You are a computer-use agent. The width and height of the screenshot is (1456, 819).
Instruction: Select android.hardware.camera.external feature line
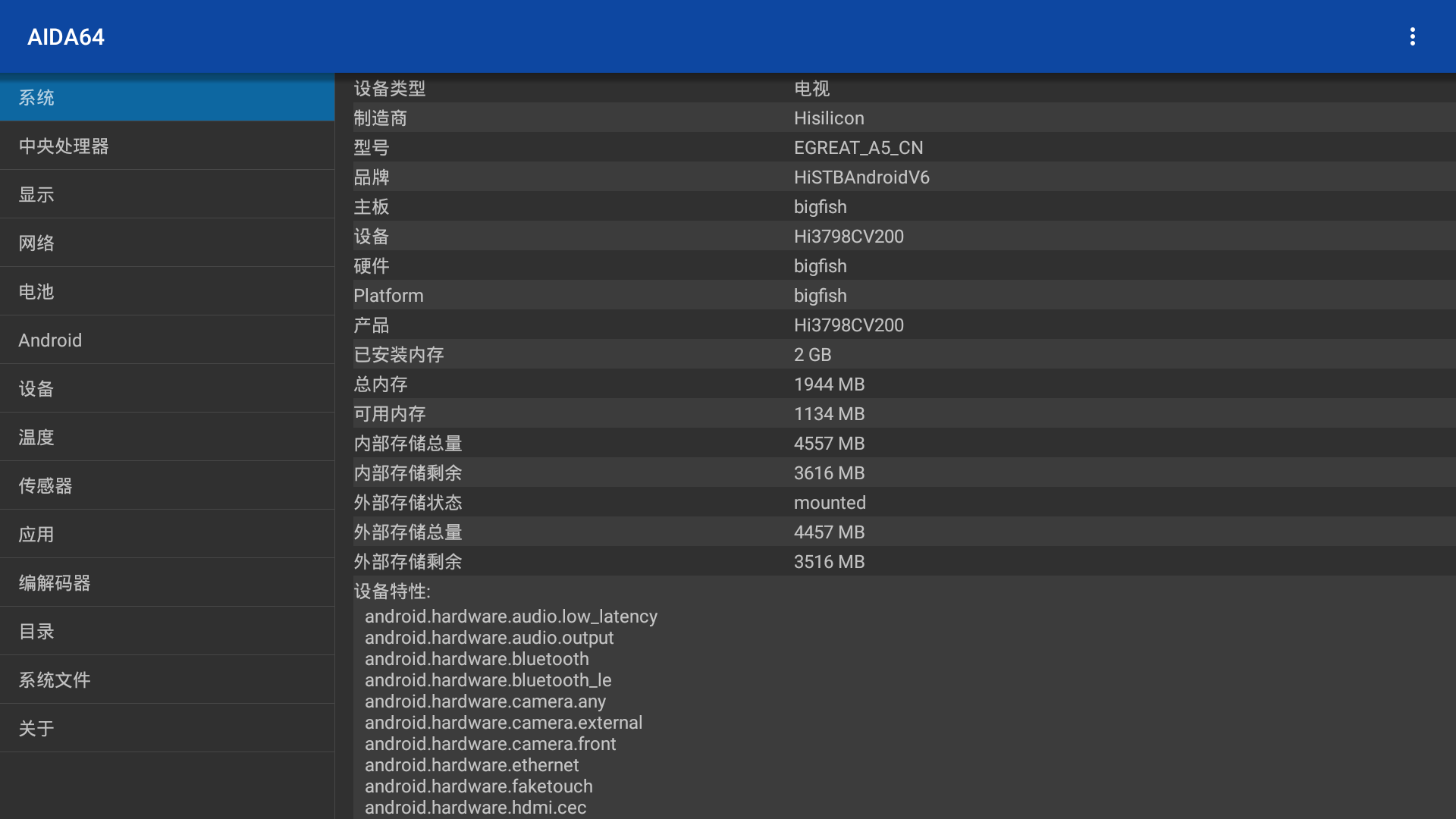504,723
